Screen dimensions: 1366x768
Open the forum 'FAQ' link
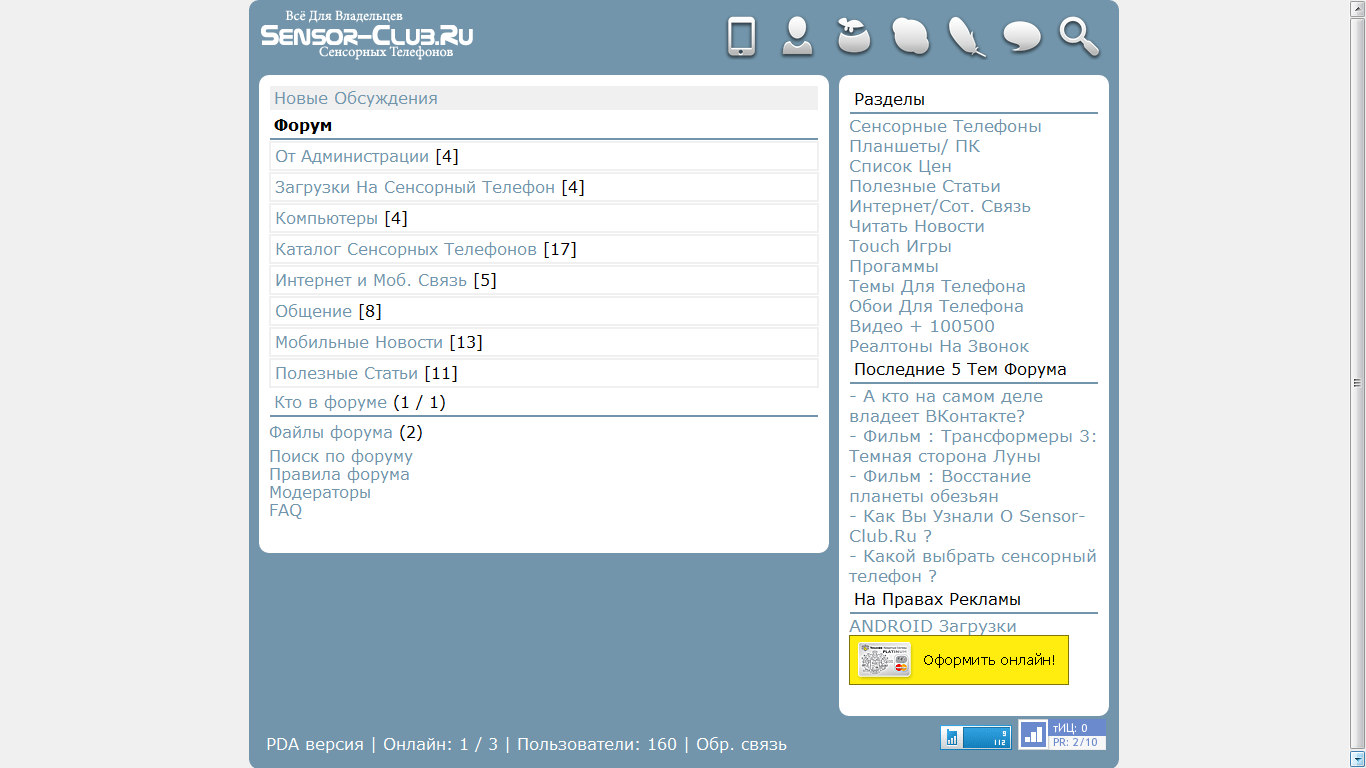pyautogui.click(x=285, y=510)
